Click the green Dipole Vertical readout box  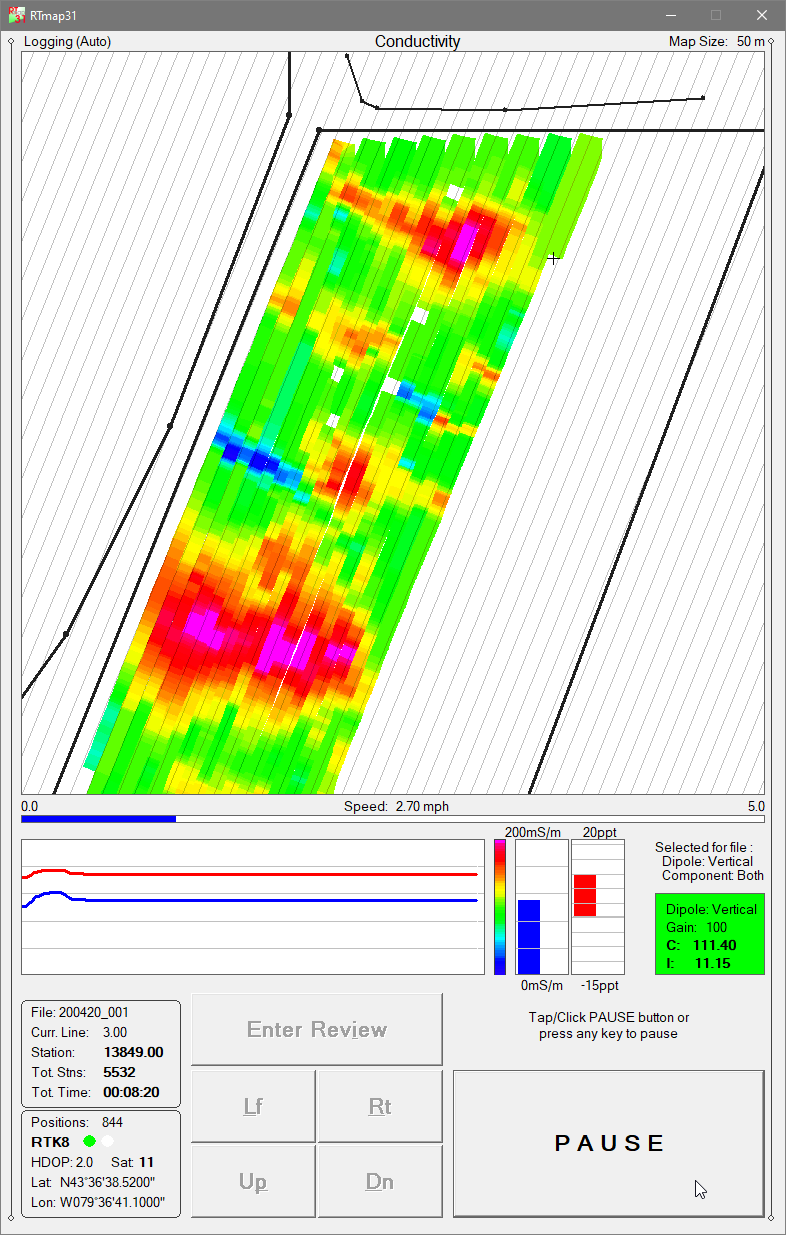(x=709, y=934)
